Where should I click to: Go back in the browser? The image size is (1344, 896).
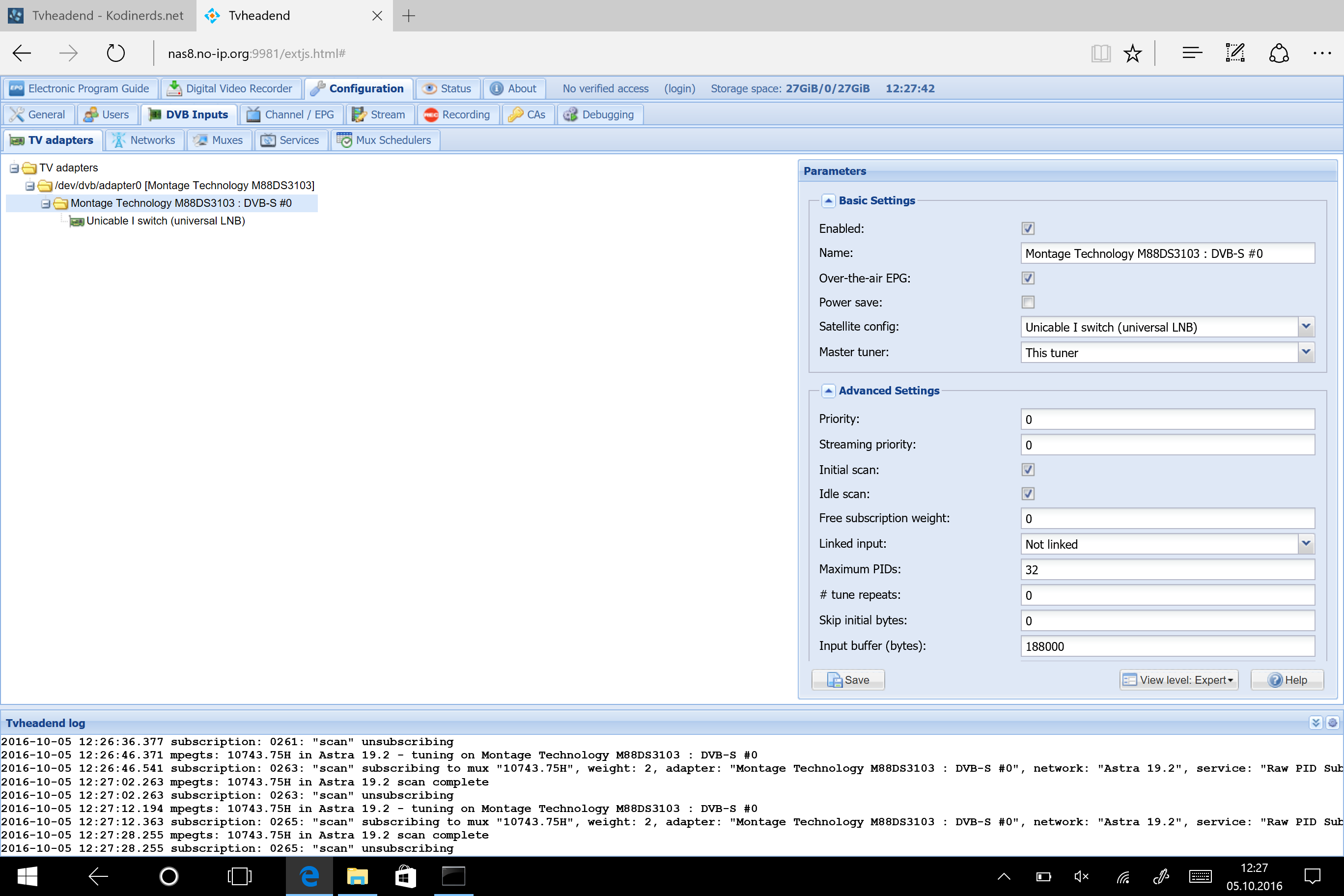[x=22, y=54]
